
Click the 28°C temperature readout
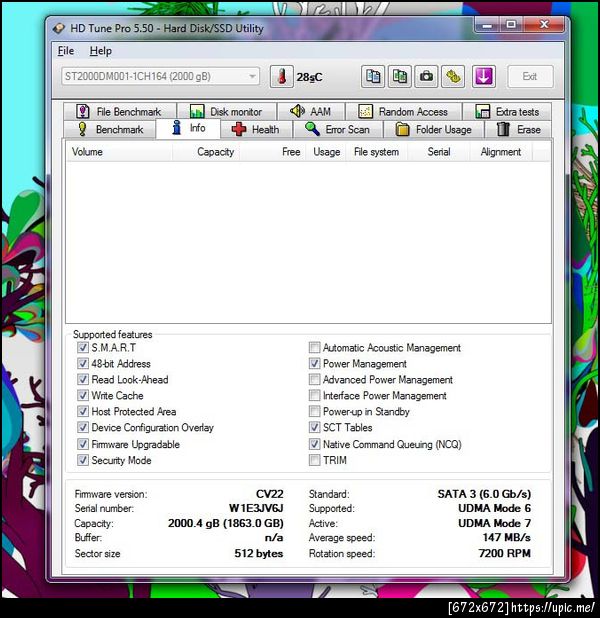click(x=309, y=77)
